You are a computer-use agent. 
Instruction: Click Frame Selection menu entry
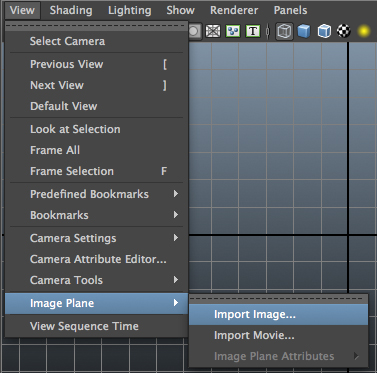coord(97,171)
